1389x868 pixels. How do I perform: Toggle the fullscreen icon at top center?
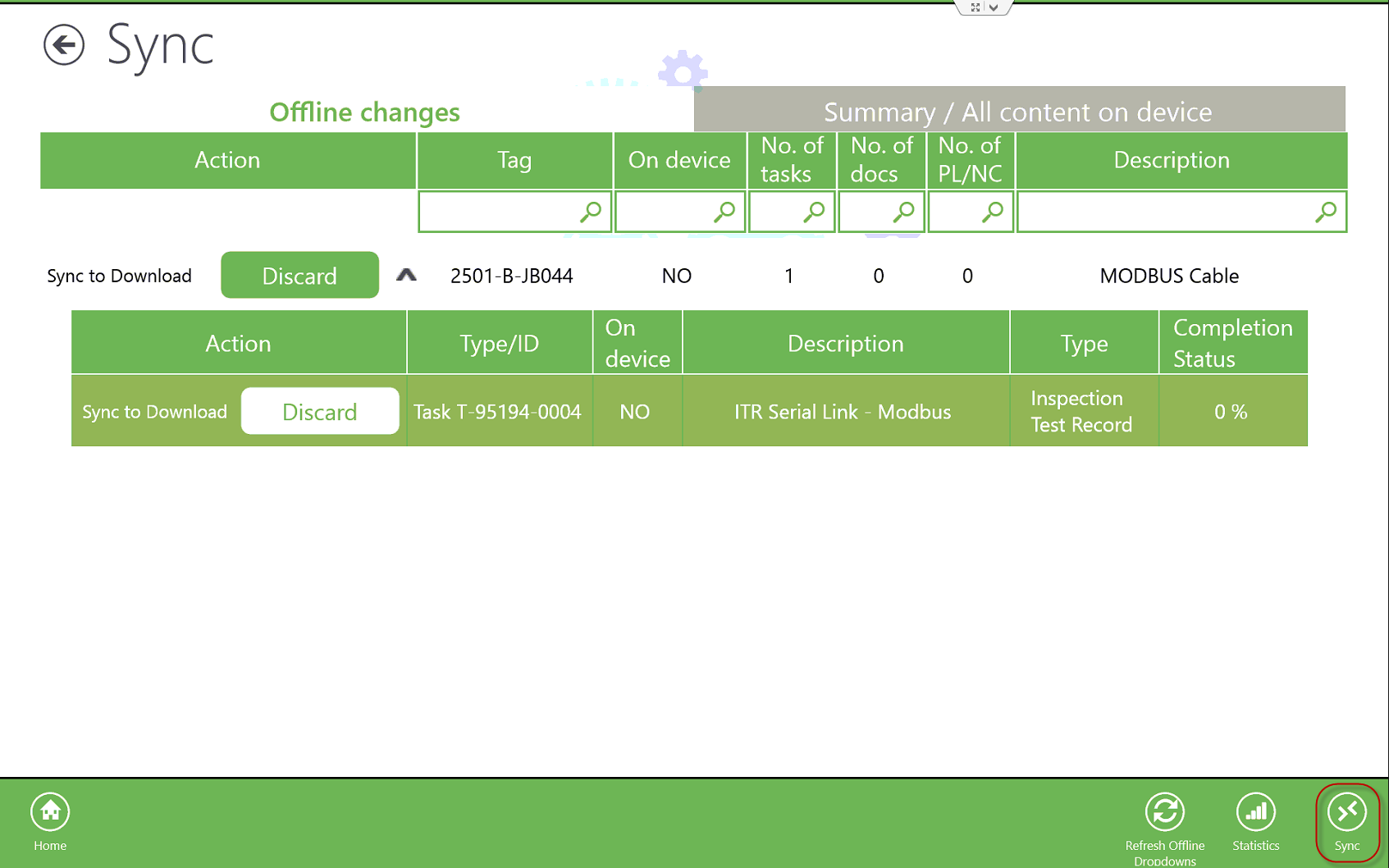(975, 7)
